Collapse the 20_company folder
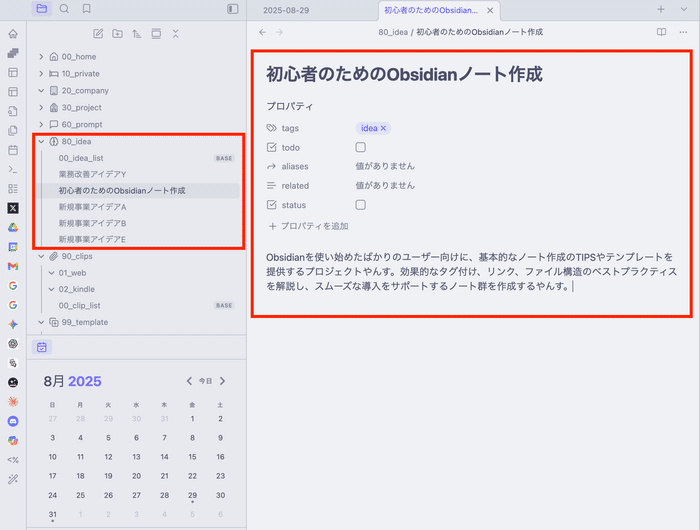700x530 pixels. (x=41, y=91)
